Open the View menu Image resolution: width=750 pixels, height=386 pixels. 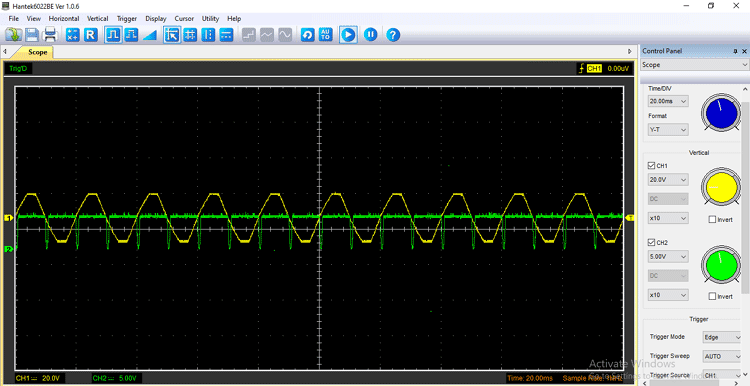coord(34,19)
